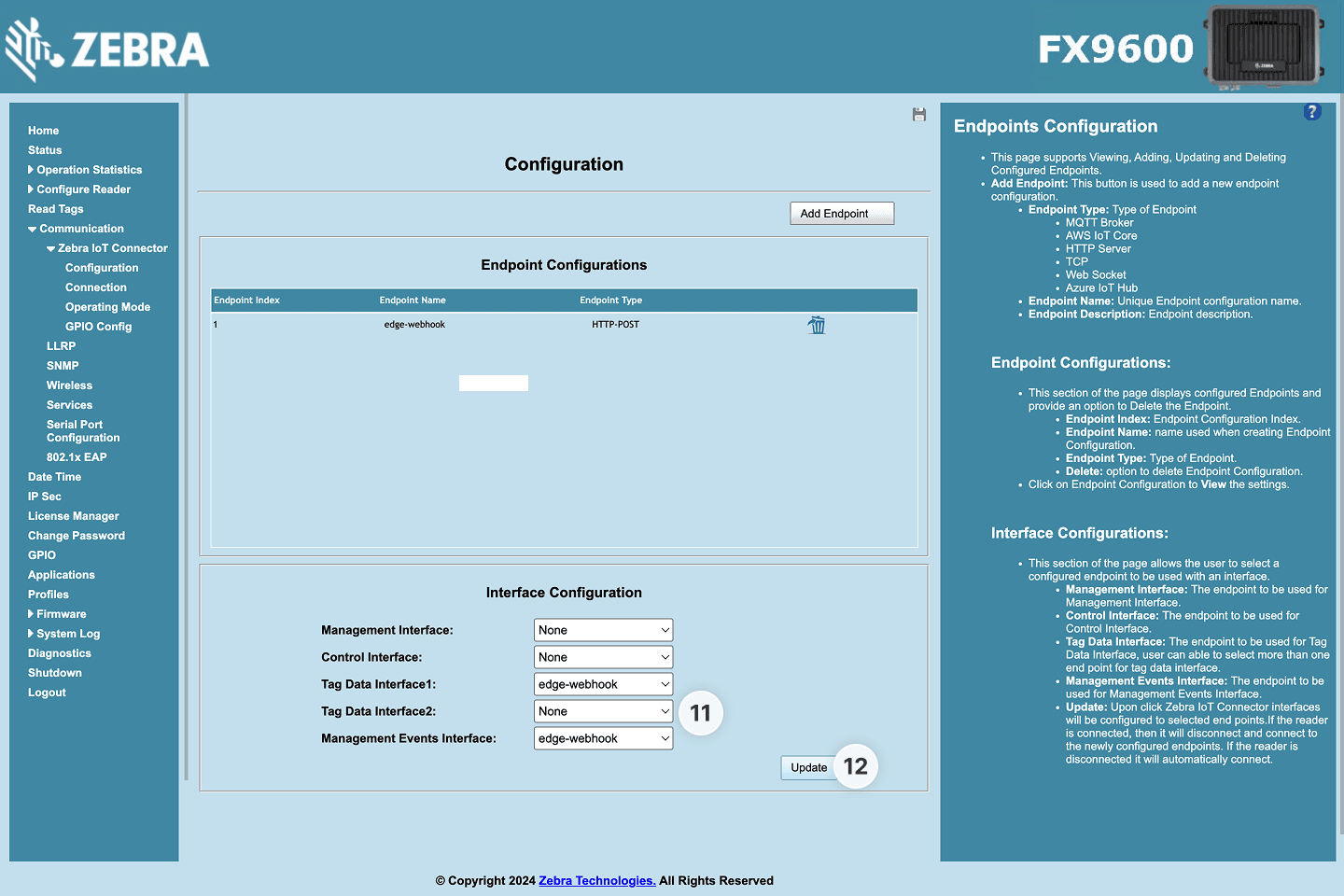
Task: Open the GPIO page in sidebar
Action: [42, 555]
